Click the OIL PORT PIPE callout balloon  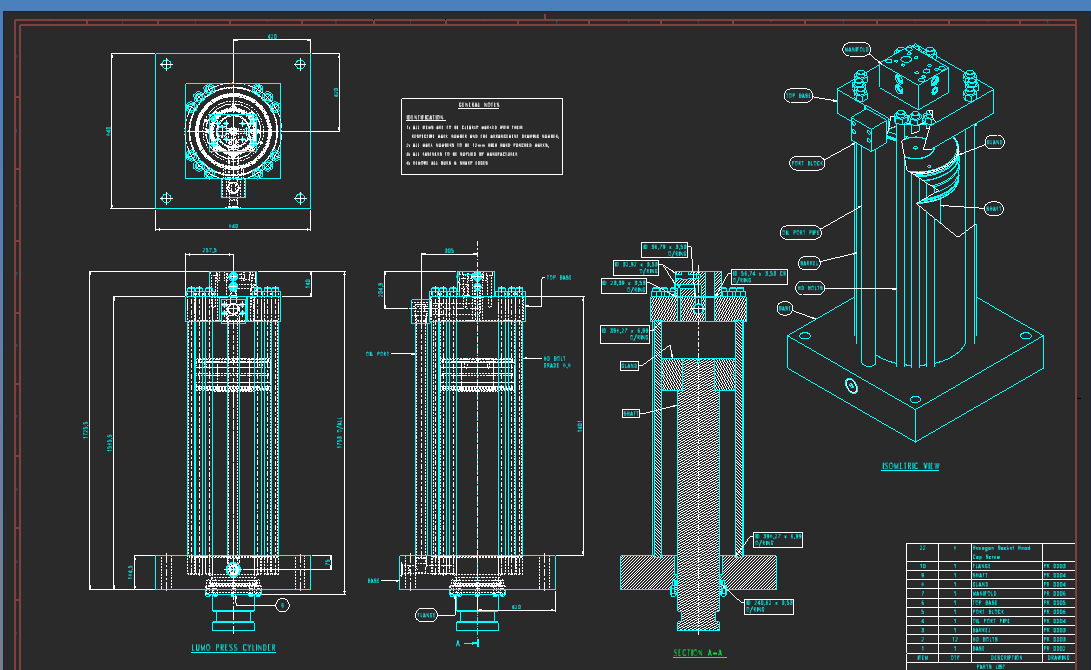(800, 232)
